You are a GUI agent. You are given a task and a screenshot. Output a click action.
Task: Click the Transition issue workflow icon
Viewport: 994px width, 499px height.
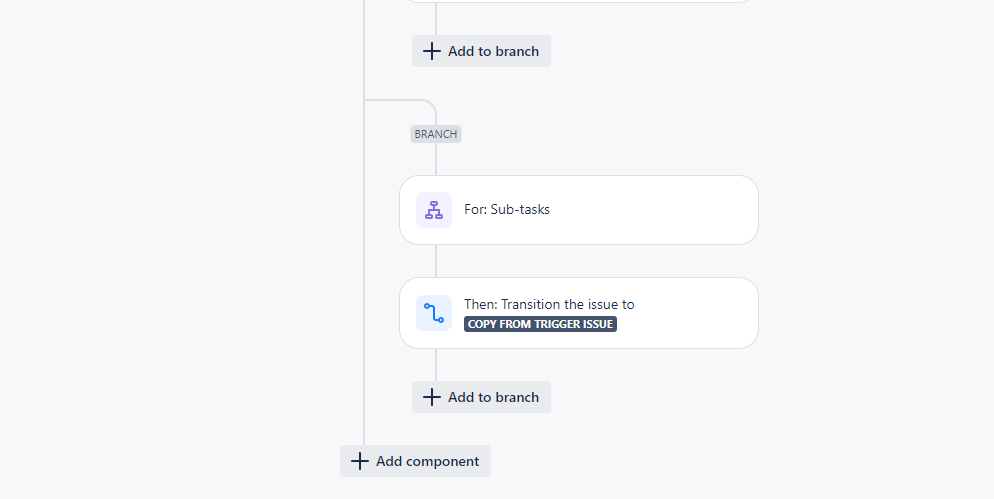click(434, 313)
